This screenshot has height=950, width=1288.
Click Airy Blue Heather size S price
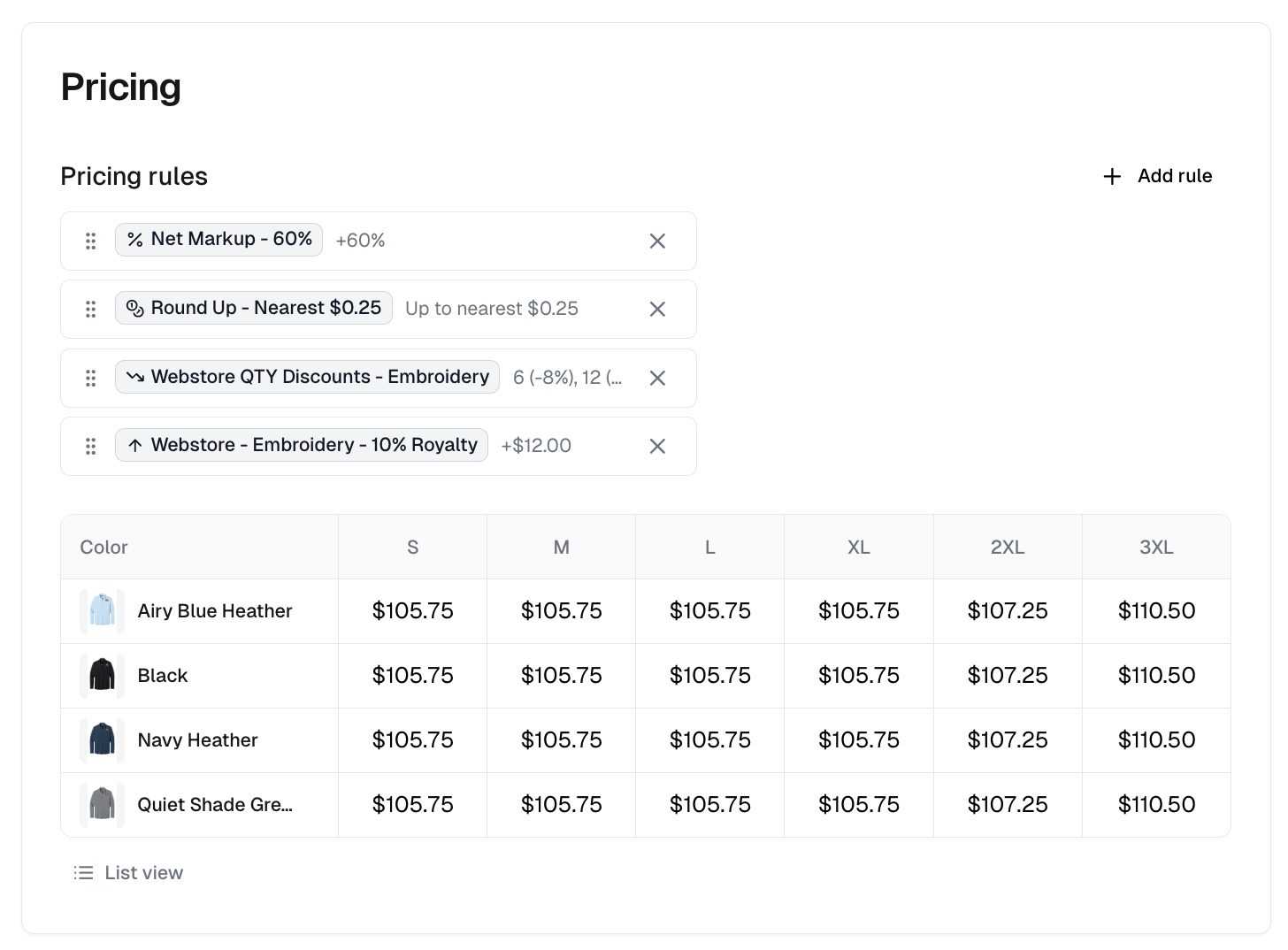412,611
